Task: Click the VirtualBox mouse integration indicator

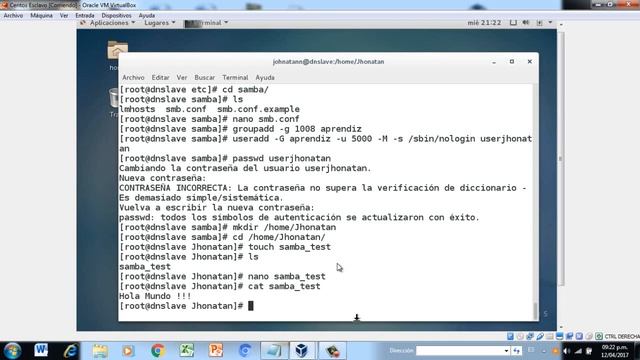Action: coord(589,336)
